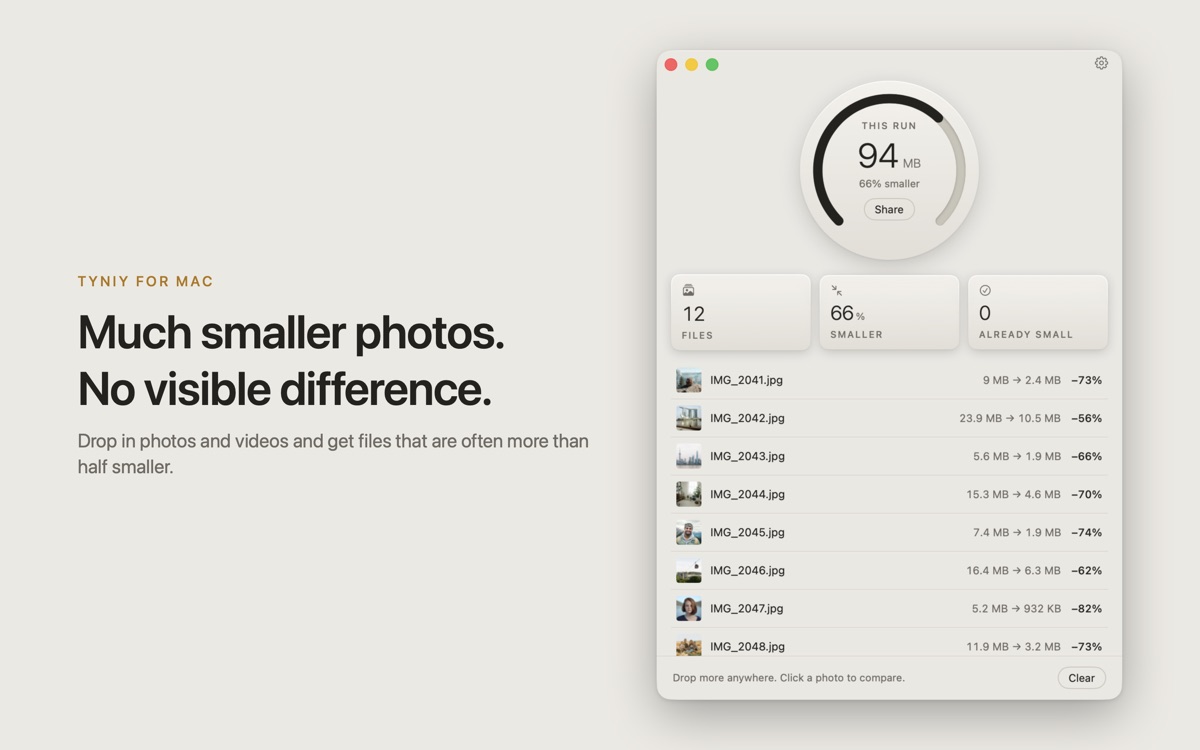
Task: Click the file name IMG_2042.jpg
Action: (747, 418)
